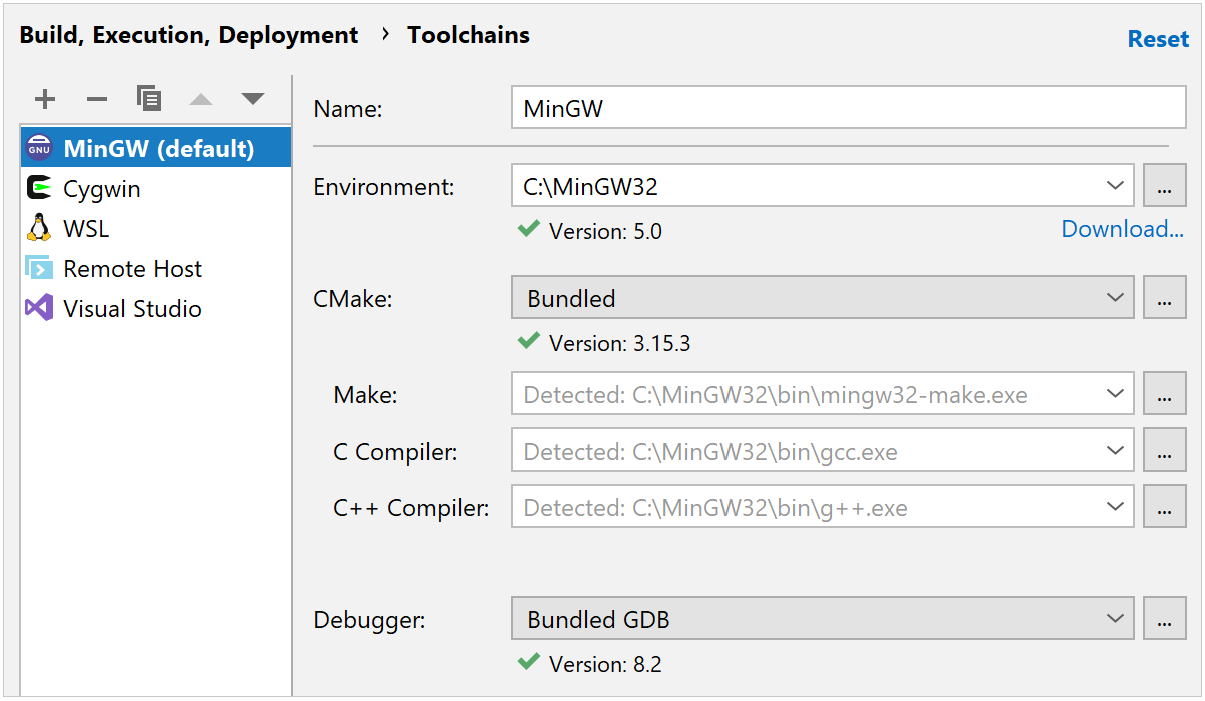Browse for the C++ Compiler executable
1205x701 pixels.
point(1164,507)
